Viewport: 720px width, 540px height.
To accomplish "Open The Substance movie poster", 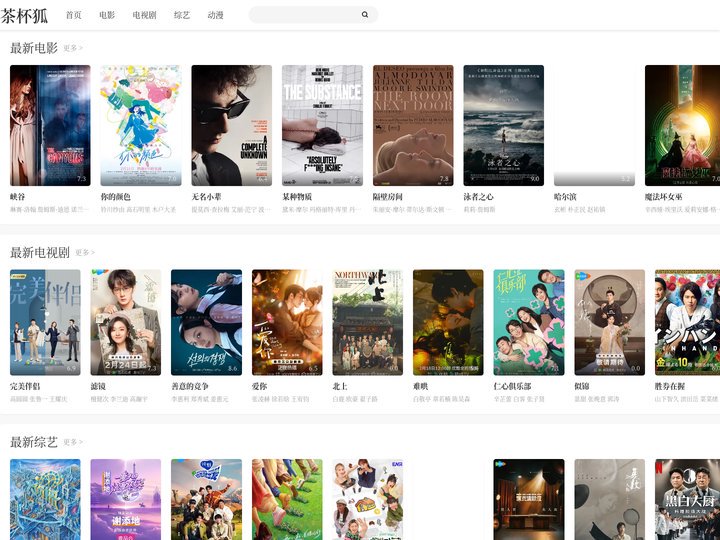I will click(322, 125).
